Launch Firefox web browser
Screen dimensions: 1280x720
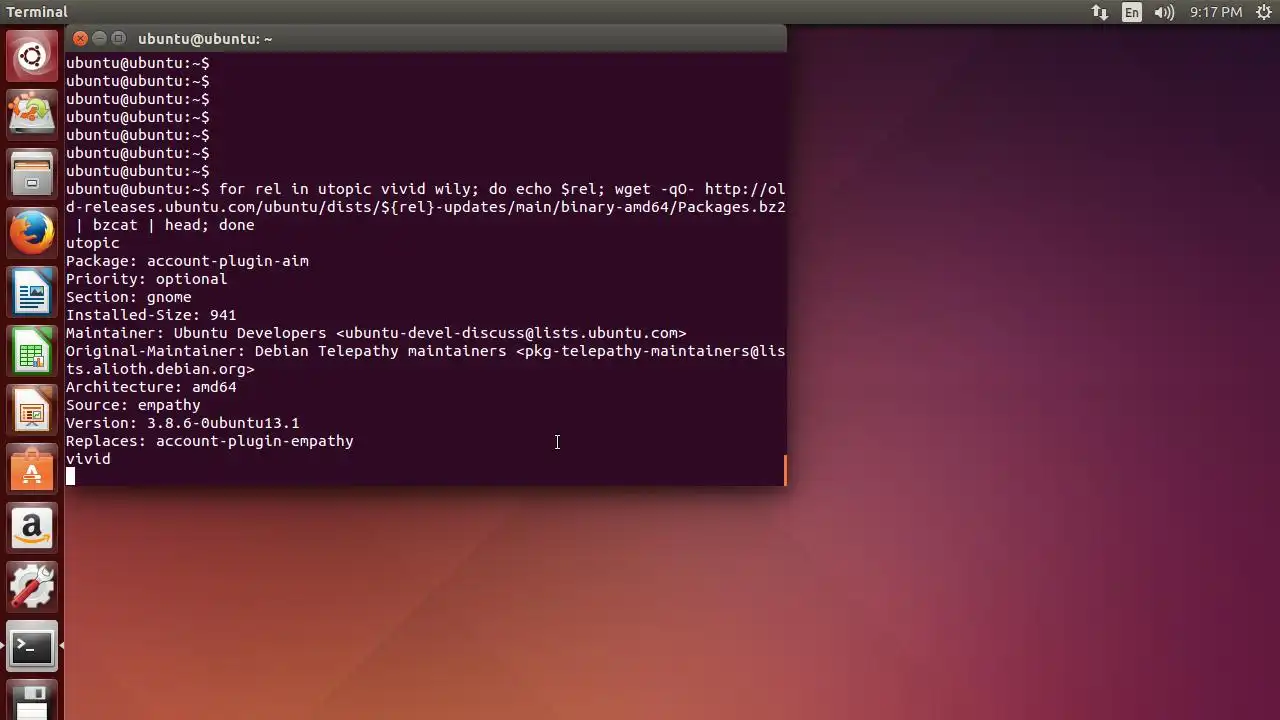coord(32,232)
